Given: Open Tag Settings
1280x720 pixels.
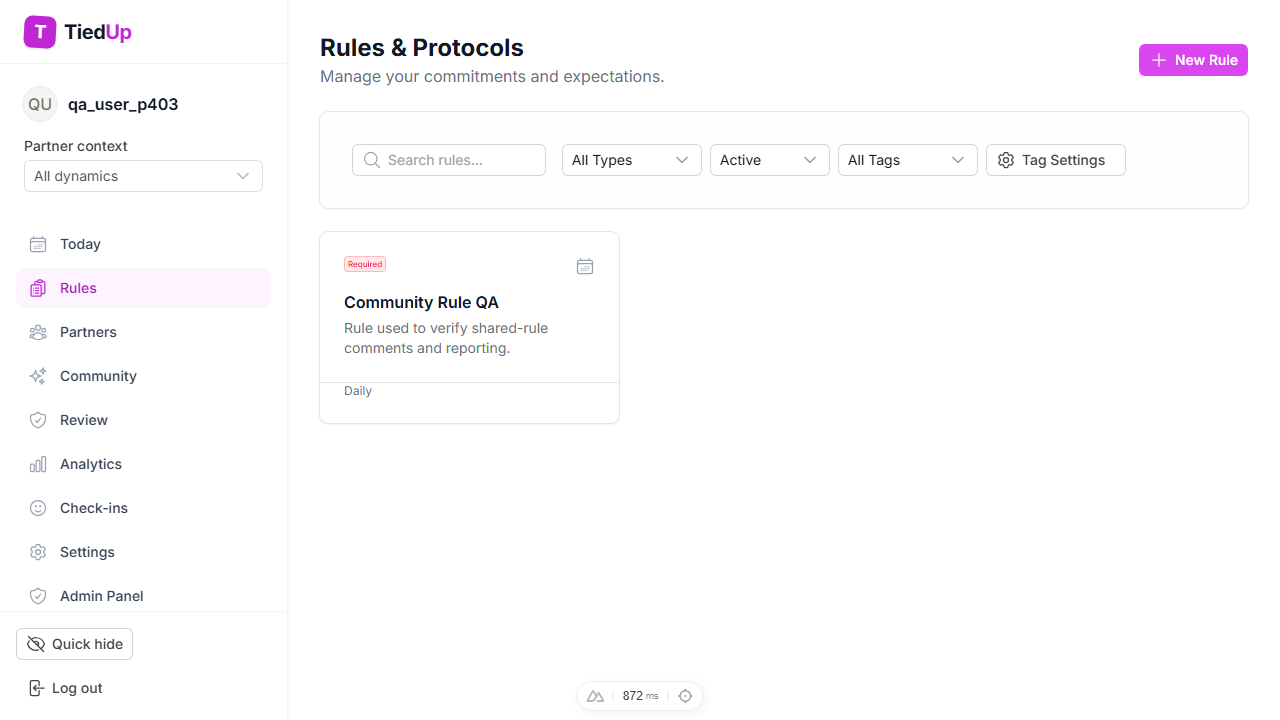Looking at the screenshot, I should tap(1055, 160).
